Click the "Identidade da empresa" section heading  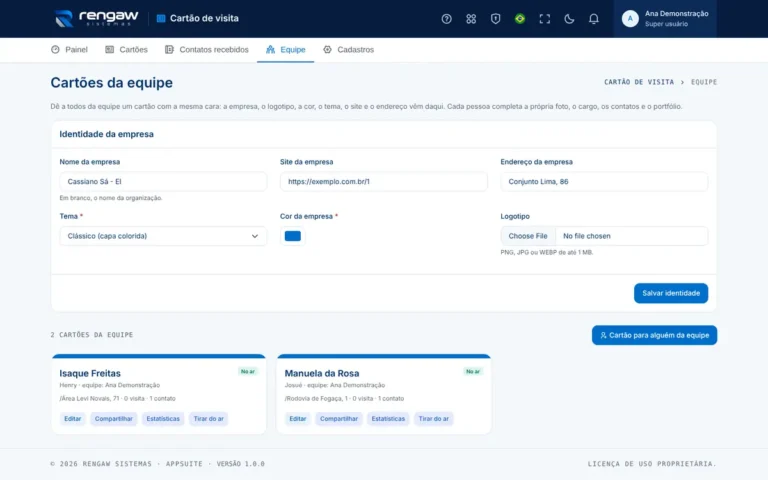(107, 134)
